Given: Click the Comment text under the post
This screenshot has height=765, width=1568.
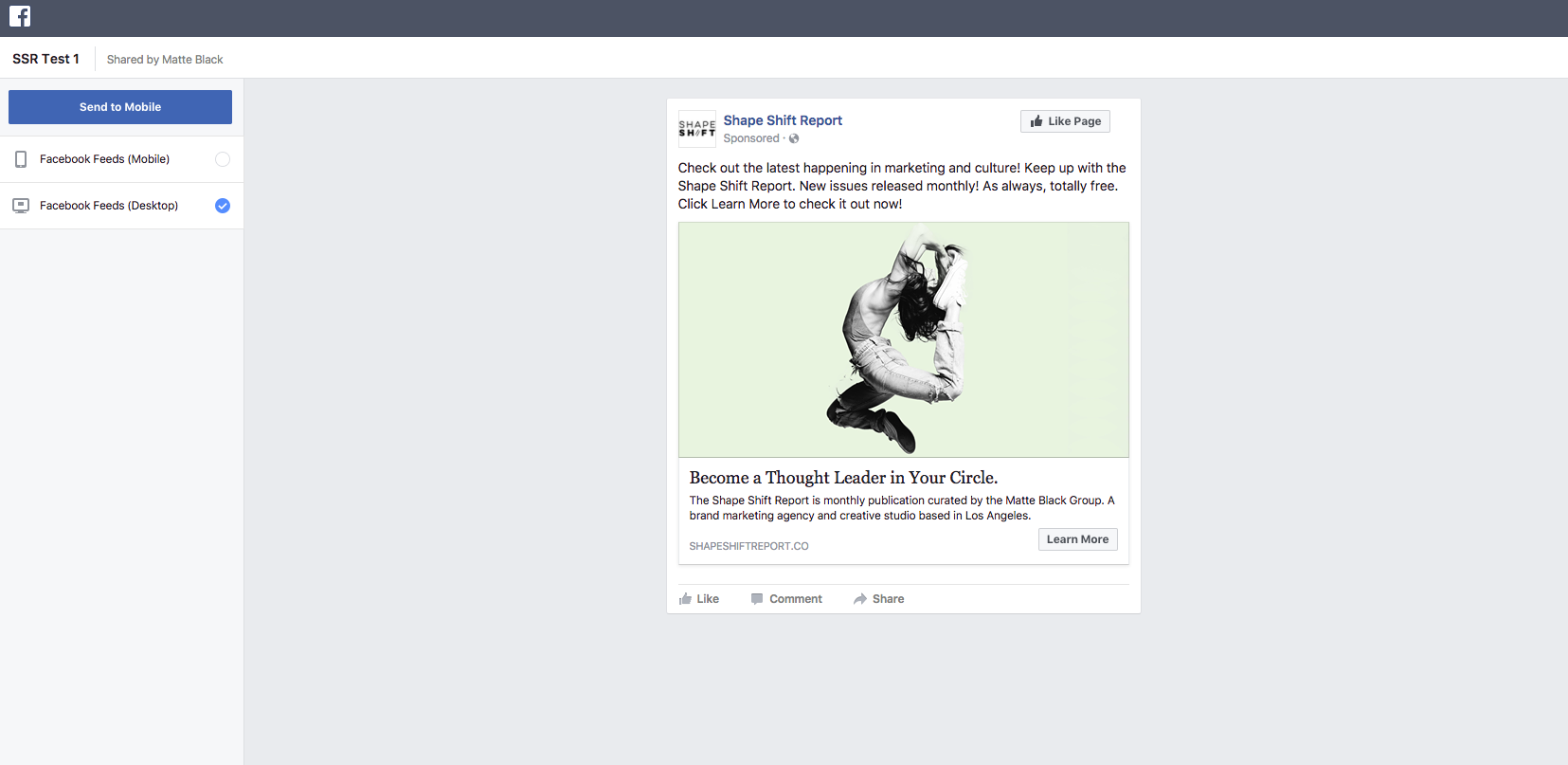Looking at the screenshot, I should 796,599.
